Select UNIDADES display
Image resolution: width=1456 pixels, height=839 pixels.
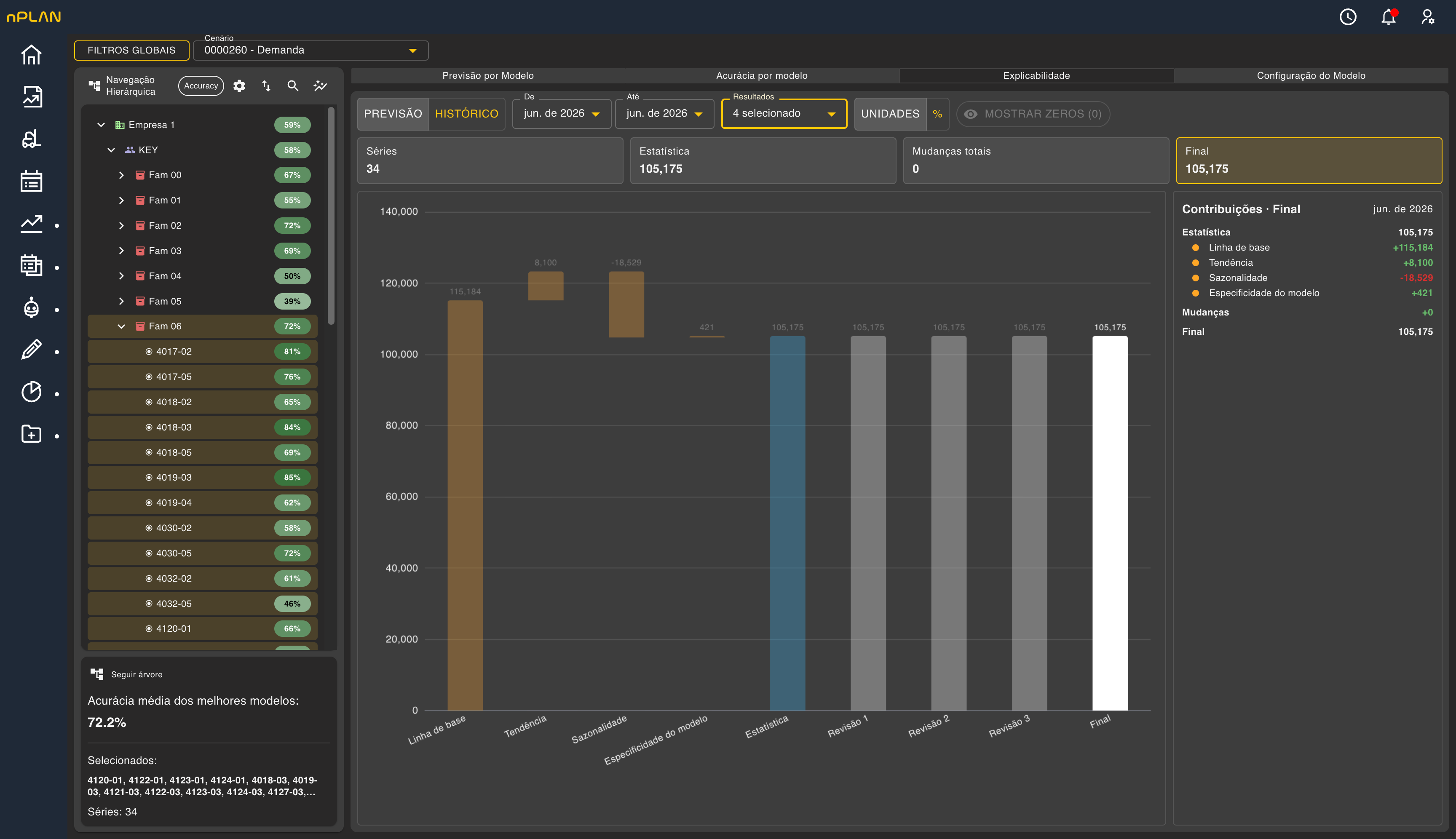(890, 114)
